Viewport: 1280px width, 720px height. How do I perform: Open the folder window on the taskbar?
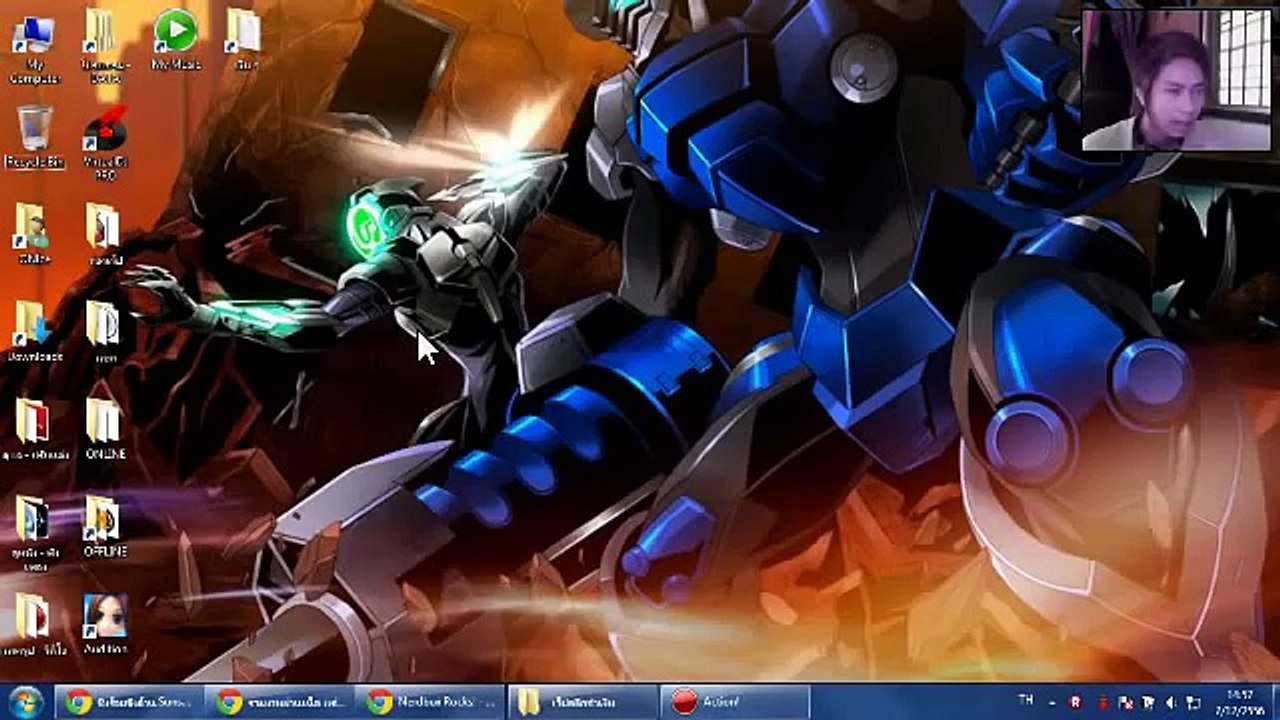(582, 702)
